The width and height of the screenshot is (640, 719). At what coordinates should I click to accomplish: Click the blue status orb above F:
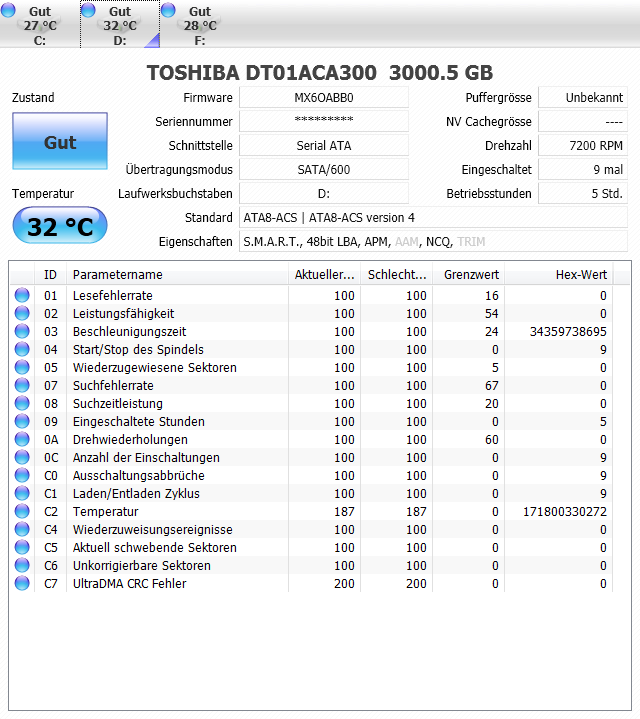click(169, 10)
